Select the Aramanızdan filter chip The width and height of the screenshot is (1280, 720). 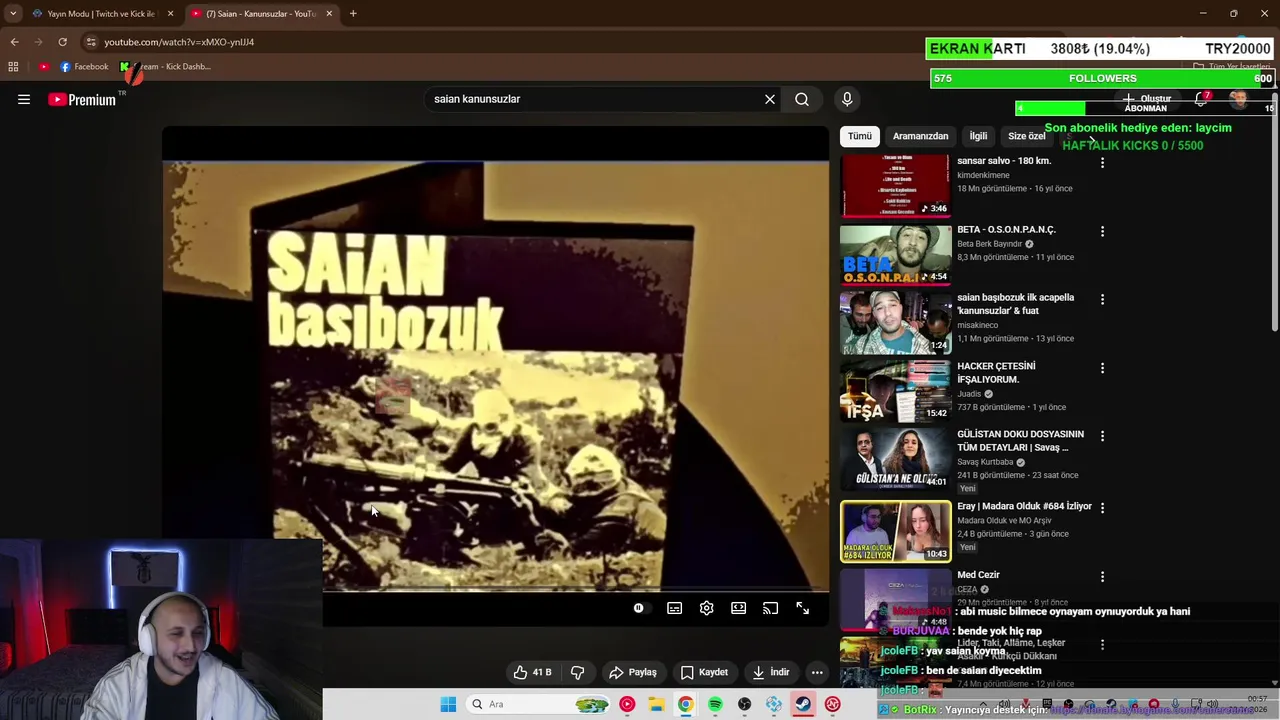coord(920,136)
